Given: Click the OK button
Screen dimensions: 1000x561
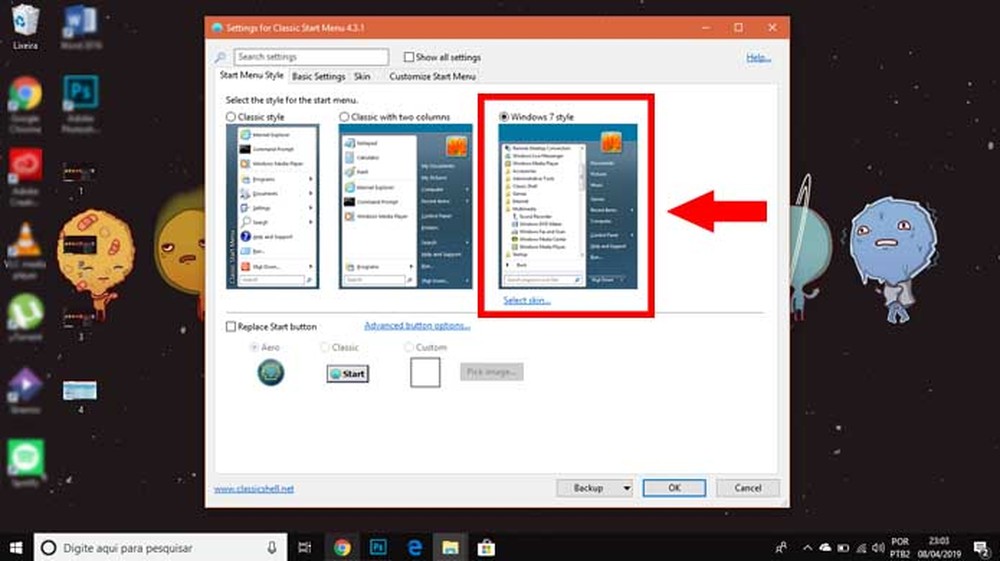Looking at the screenshot, I should (674, 488).
